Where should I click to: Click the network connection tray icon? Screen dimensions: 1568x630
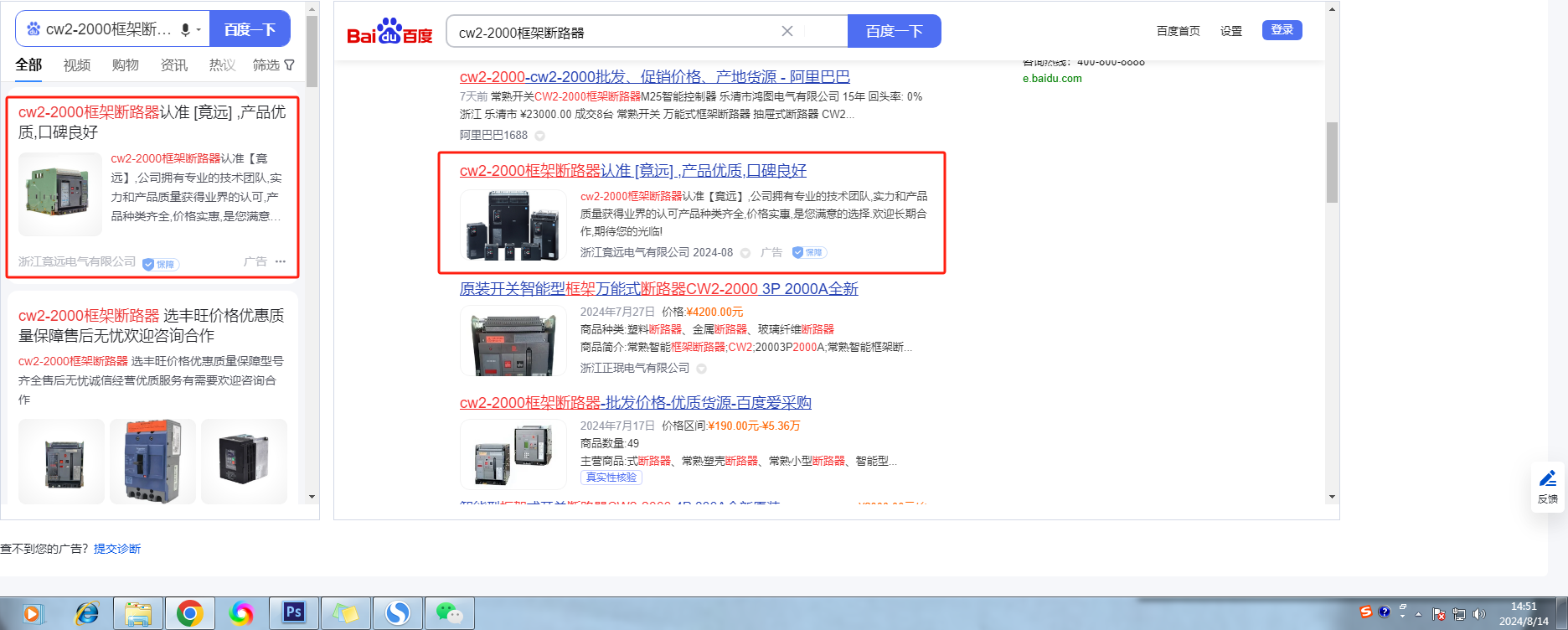(x=1459, y=614)
